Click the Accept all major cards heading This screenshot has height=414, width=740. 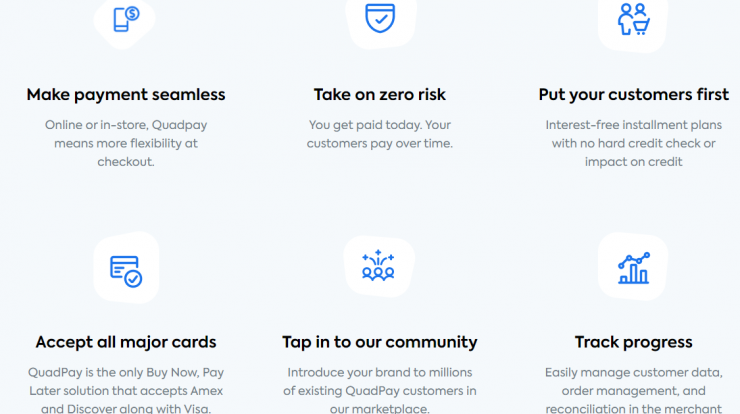click(126, 342)
